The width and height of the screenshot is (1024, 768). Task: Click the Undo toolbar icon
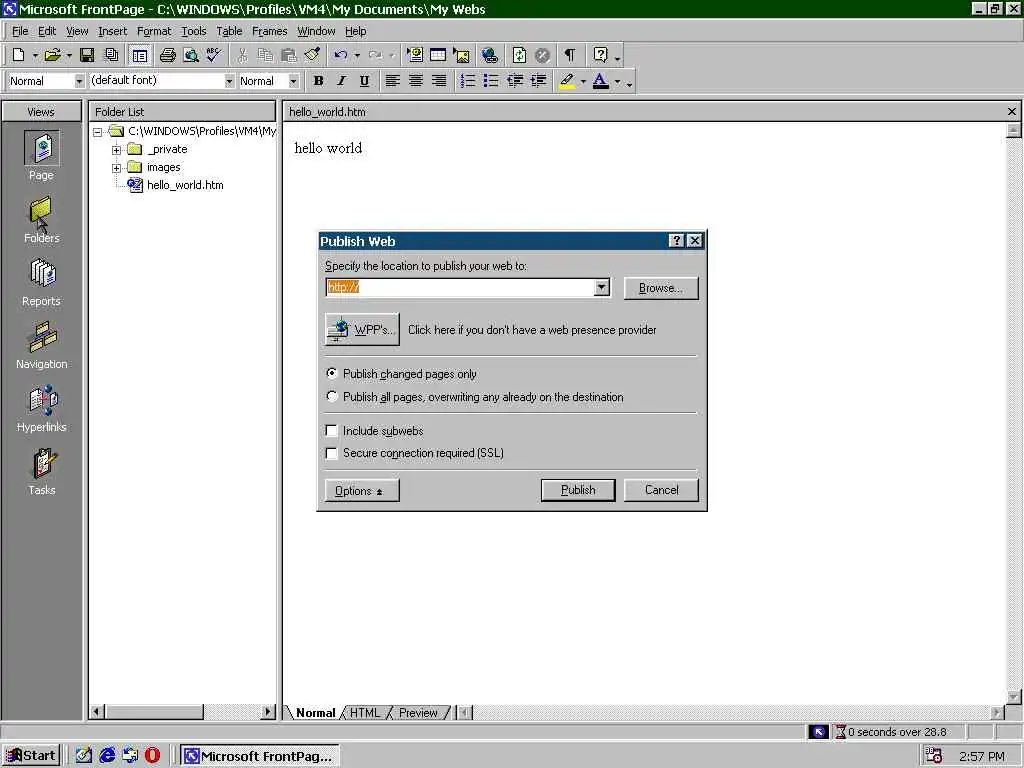340,56
